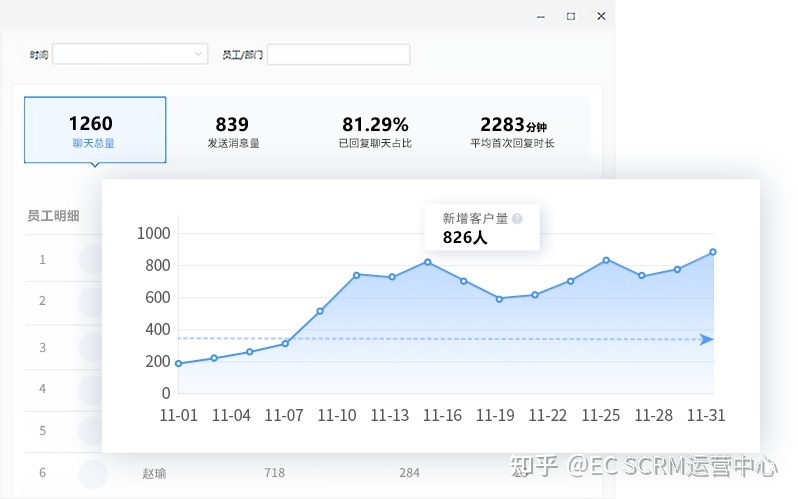Click the 员工明细 heading
The width and height of the screenshot is (798, 499).
click(53, 216)
